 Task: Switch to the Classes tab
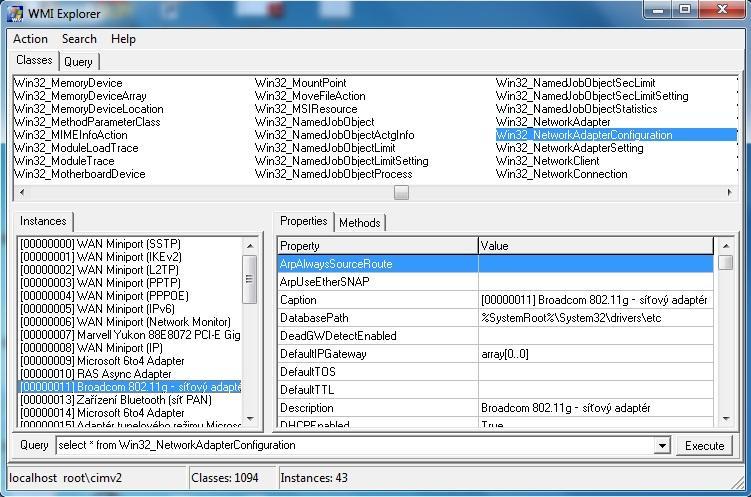tap(34, 60)
